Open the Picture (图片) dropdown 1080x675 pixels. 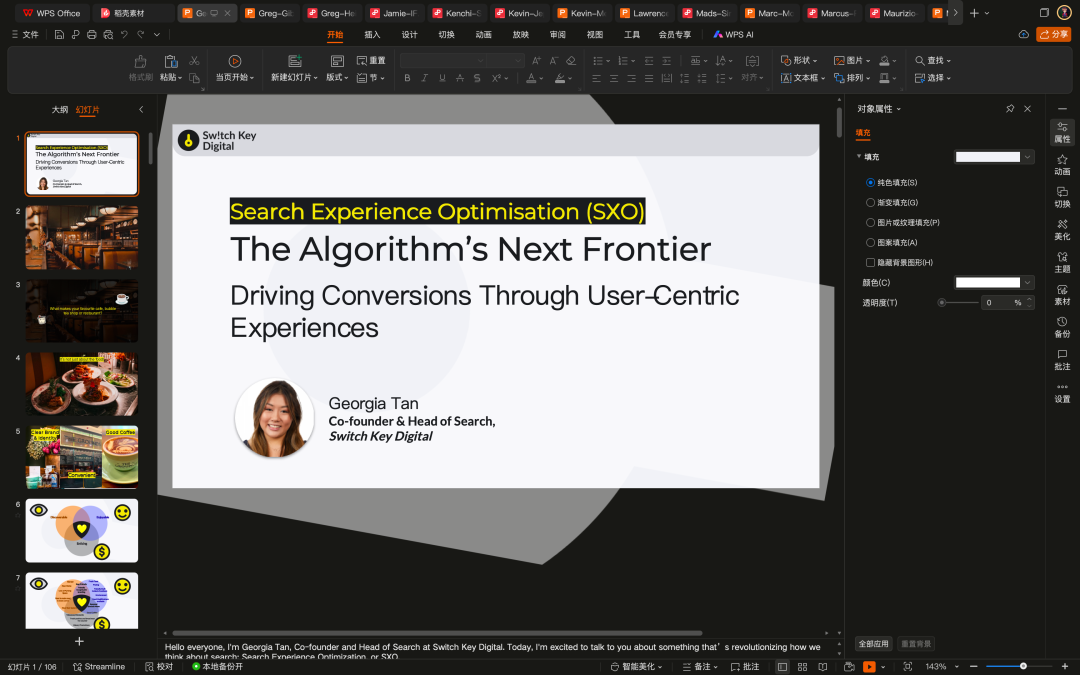(852, 61)
